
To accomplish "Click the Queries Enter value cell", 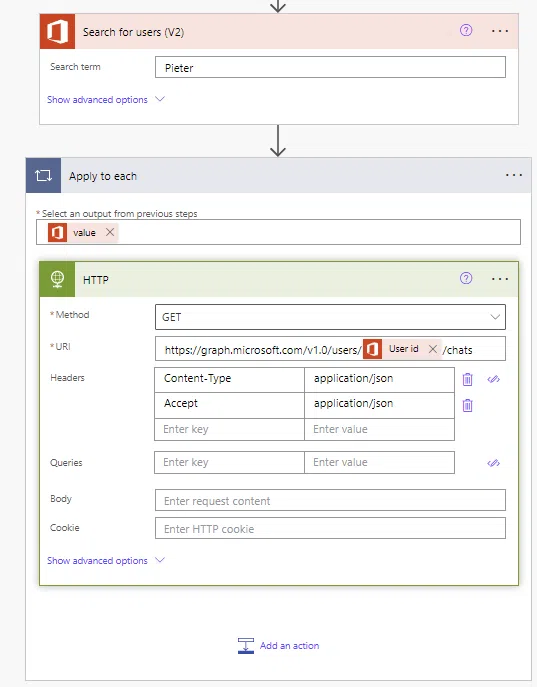I will pos(379,463).
